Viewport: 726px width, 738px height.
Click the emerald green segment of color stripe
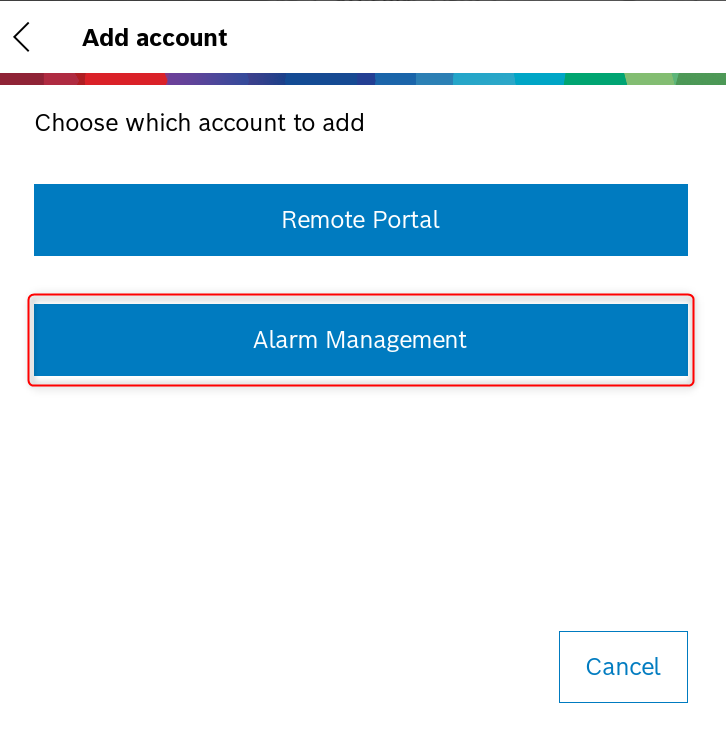(595, 78)
